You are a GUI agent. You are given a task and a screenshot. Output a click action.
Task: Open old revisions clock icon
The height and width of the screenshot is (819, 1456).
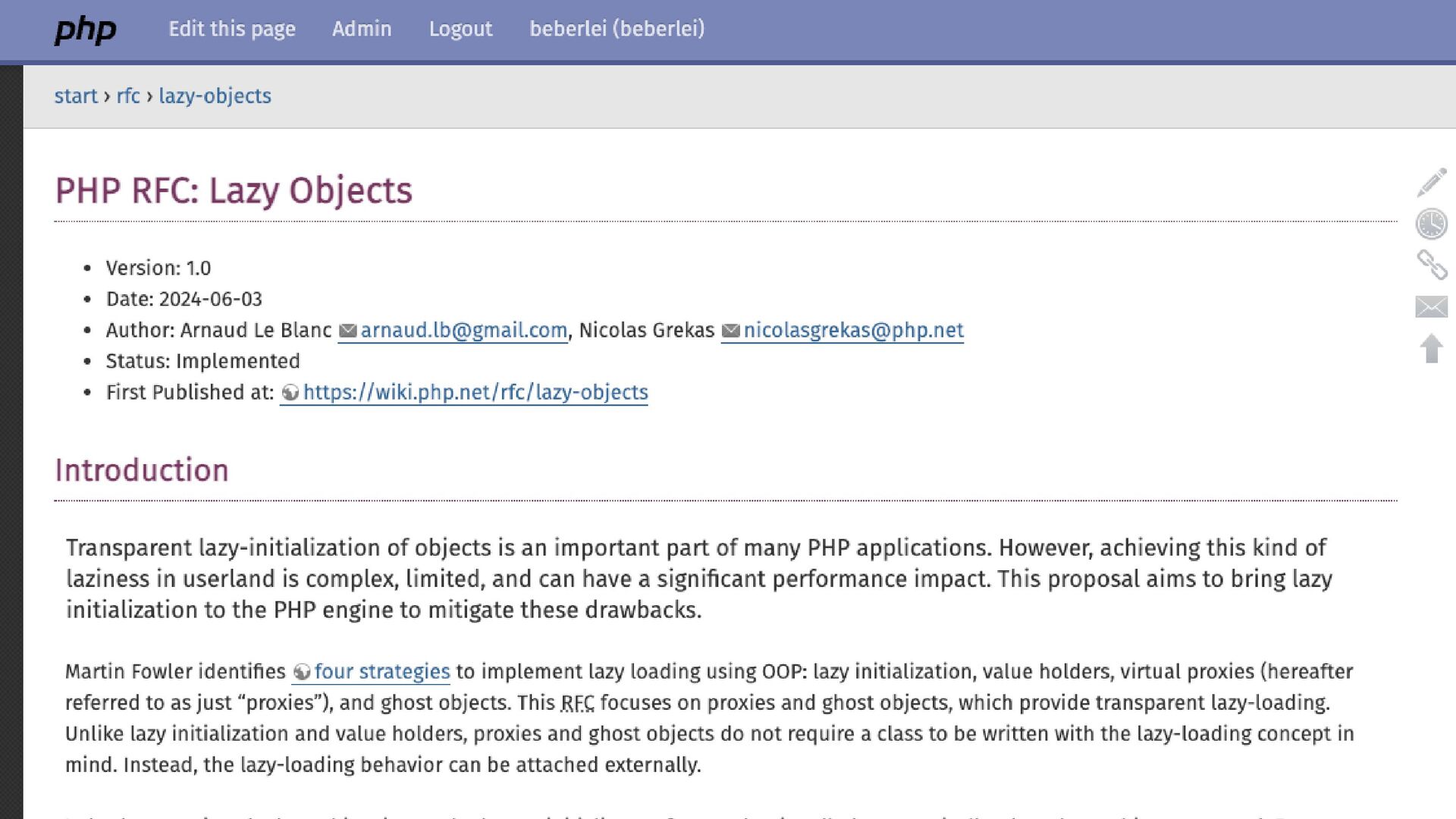pyautogui.click(x=1431, y=224)
